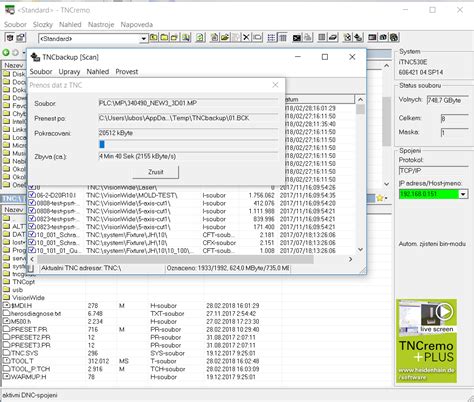Click the Zrusit cancel button
This screenshot has width=474, height=402.
156,172
